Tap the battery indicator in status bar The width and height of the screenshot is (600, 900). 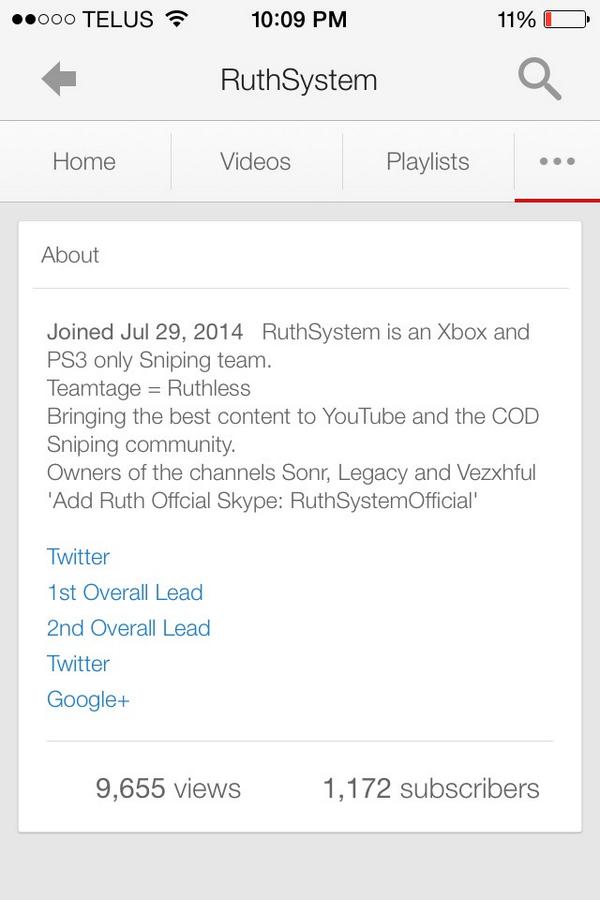(x=567, y=20)
